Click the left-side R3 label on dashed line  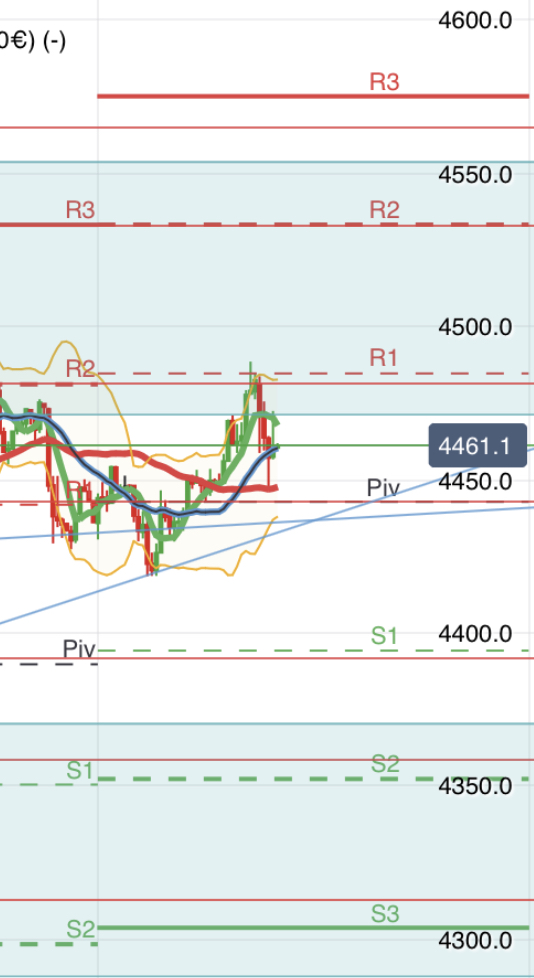tap(80, 210)
